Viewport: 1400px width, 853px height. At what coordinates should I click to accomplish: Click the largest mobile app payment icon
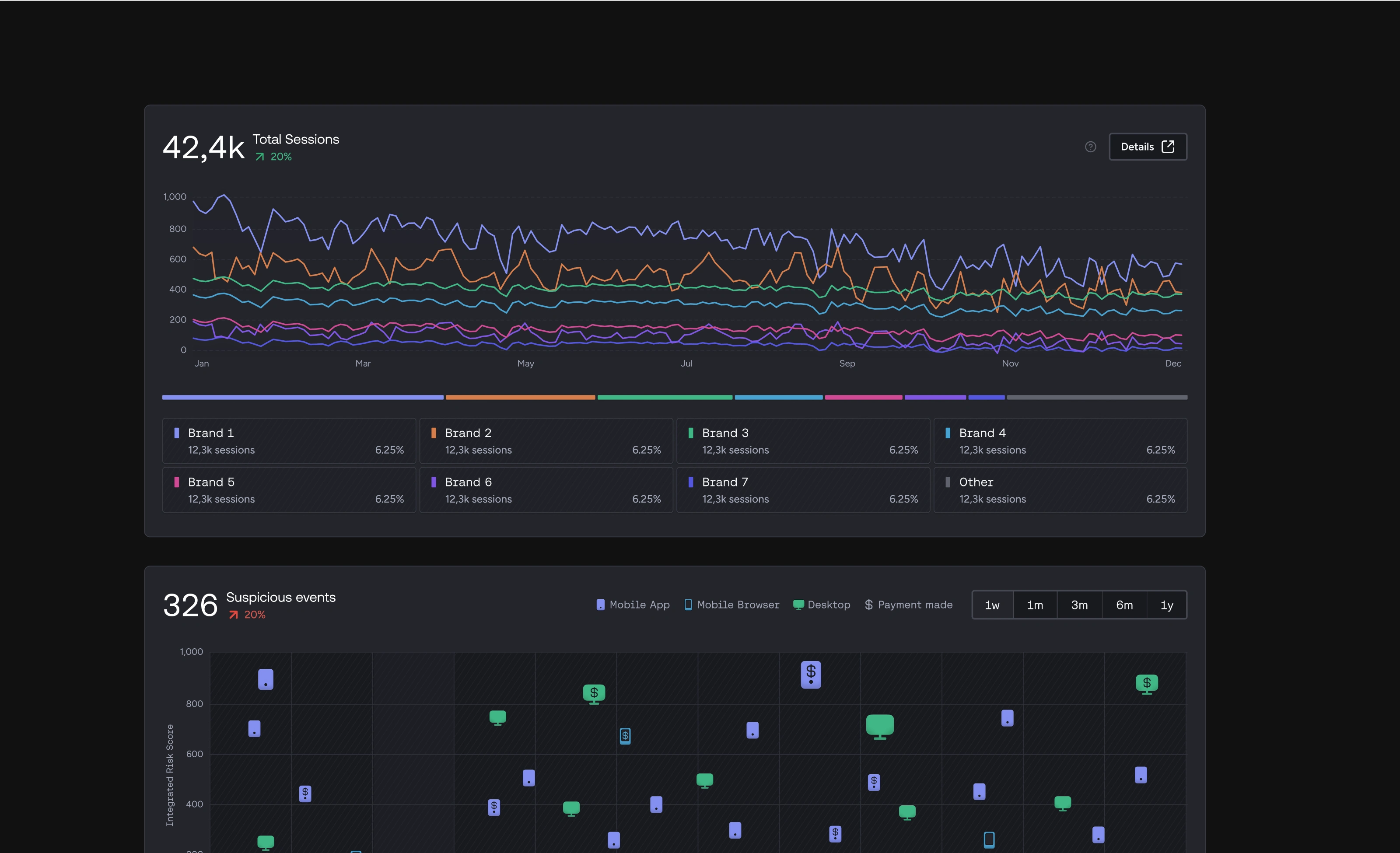coord(811,675)
